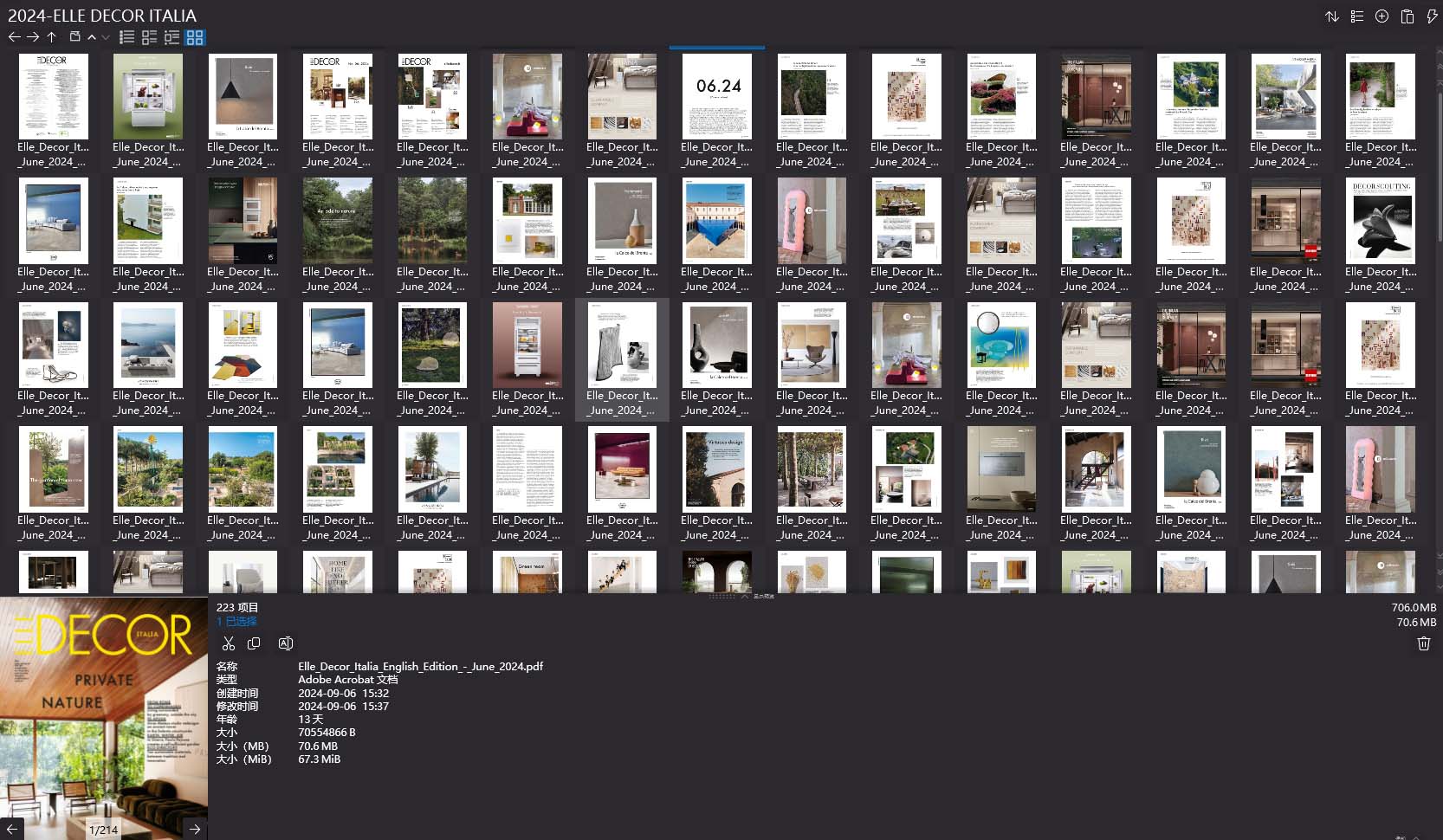
Task: Click the circled plus new item icon
Action: click(x=1382, y=16)
